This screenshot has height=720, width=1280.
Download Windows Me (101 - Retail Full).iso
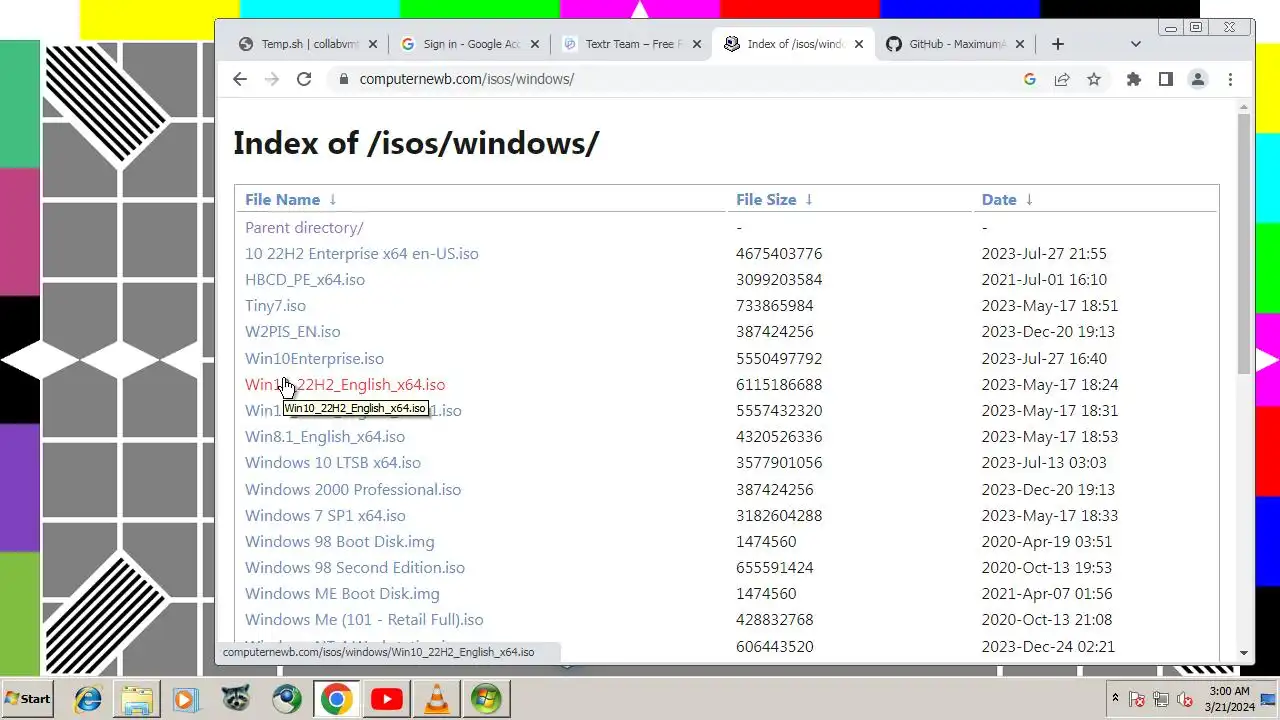tap(364, 620)
